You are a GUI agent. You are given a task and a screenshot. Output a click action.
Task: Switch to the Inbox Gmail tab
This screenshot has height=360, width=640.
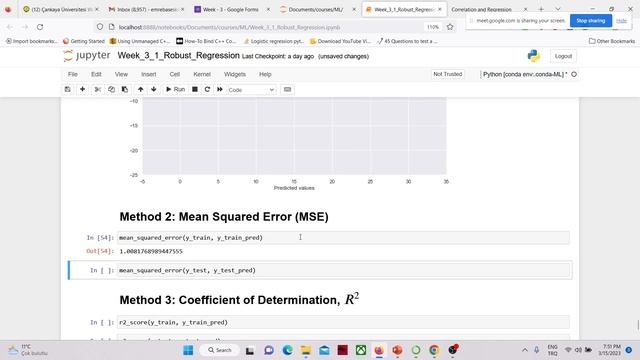pyautogui.click(x=146, y=9)
